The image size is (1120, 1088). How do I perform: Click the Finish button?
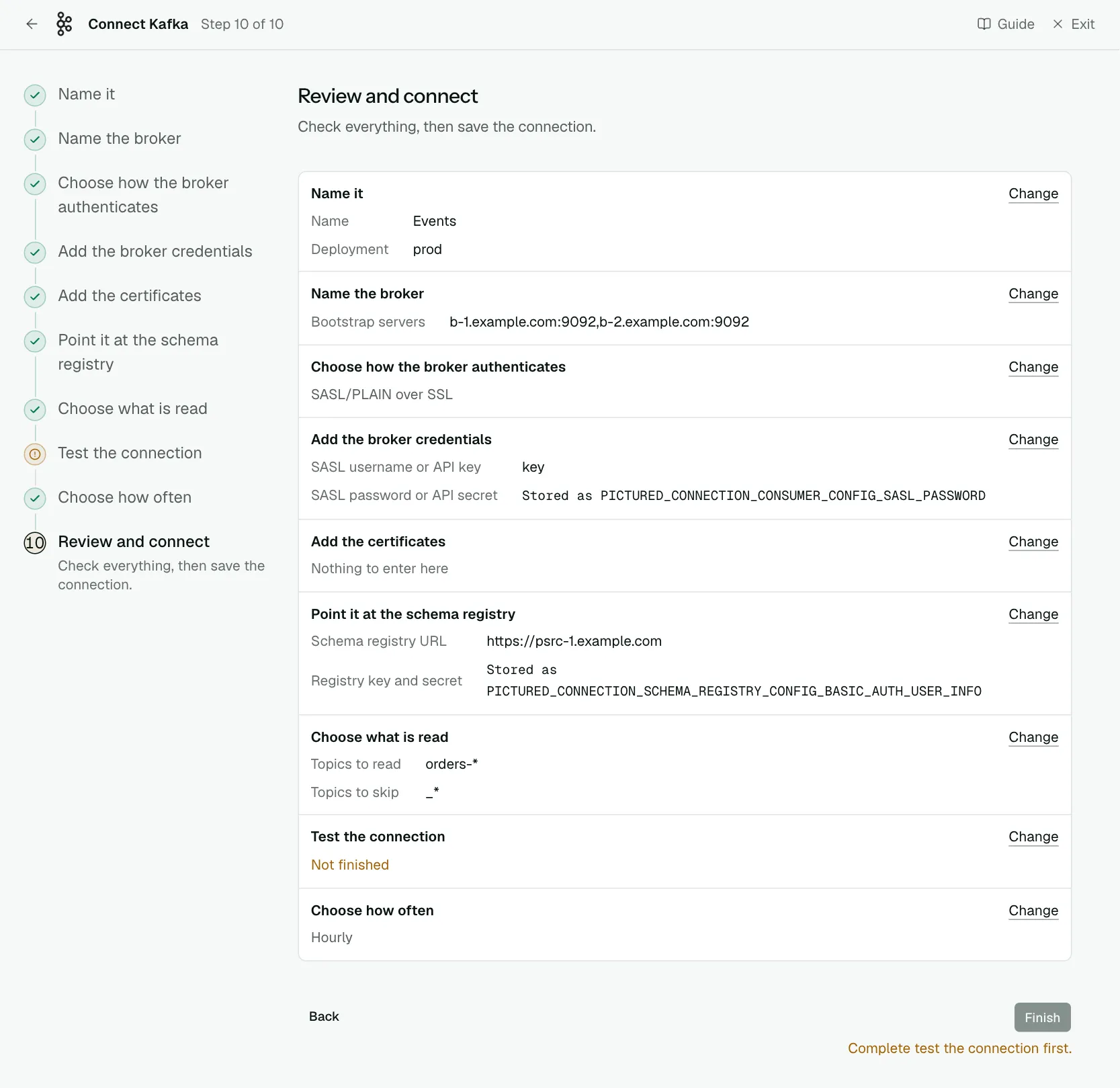(1042, 1017)
